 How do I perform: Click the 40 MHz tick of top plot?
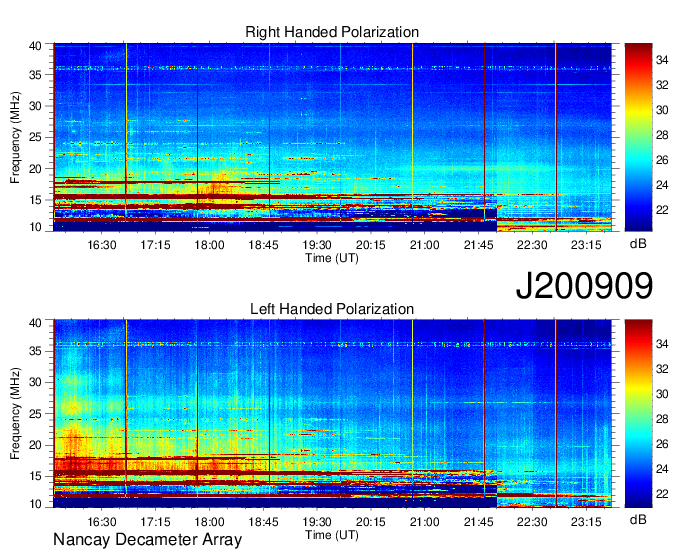(x=36, y=46)
